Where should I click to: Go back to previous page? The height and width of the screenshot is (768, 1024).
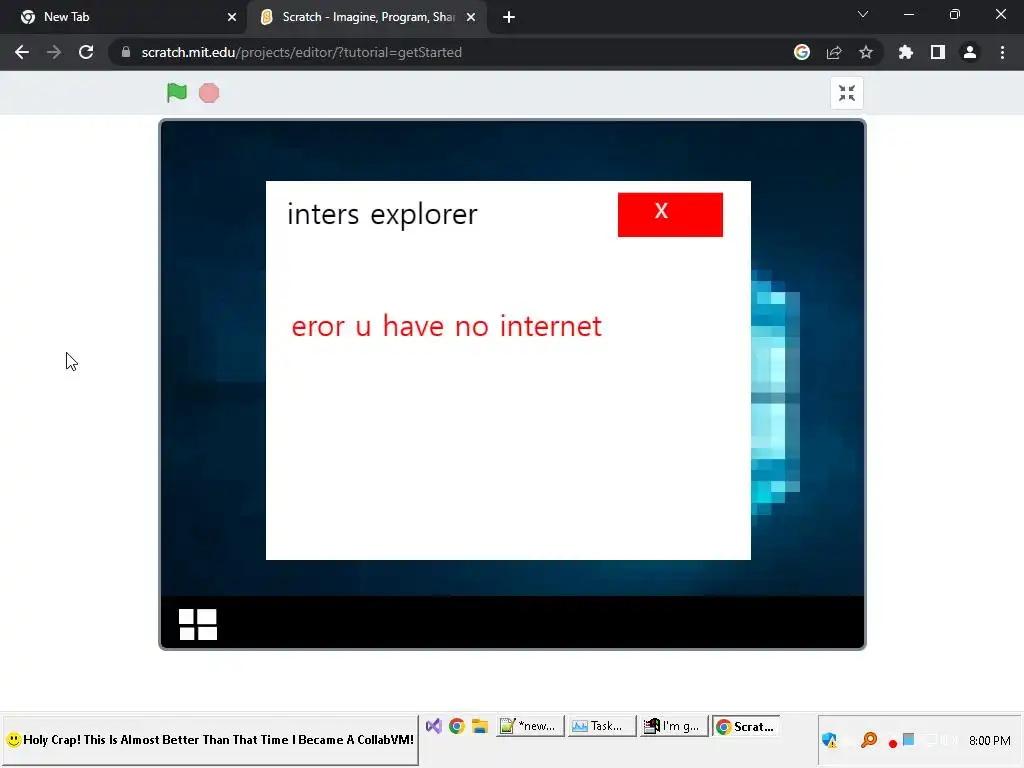(x=22, y=52)
